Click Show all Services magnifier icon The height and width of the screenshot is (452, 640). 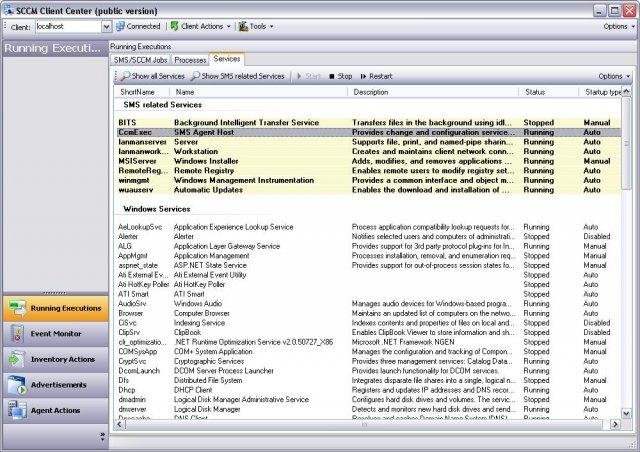click(125, 76)
